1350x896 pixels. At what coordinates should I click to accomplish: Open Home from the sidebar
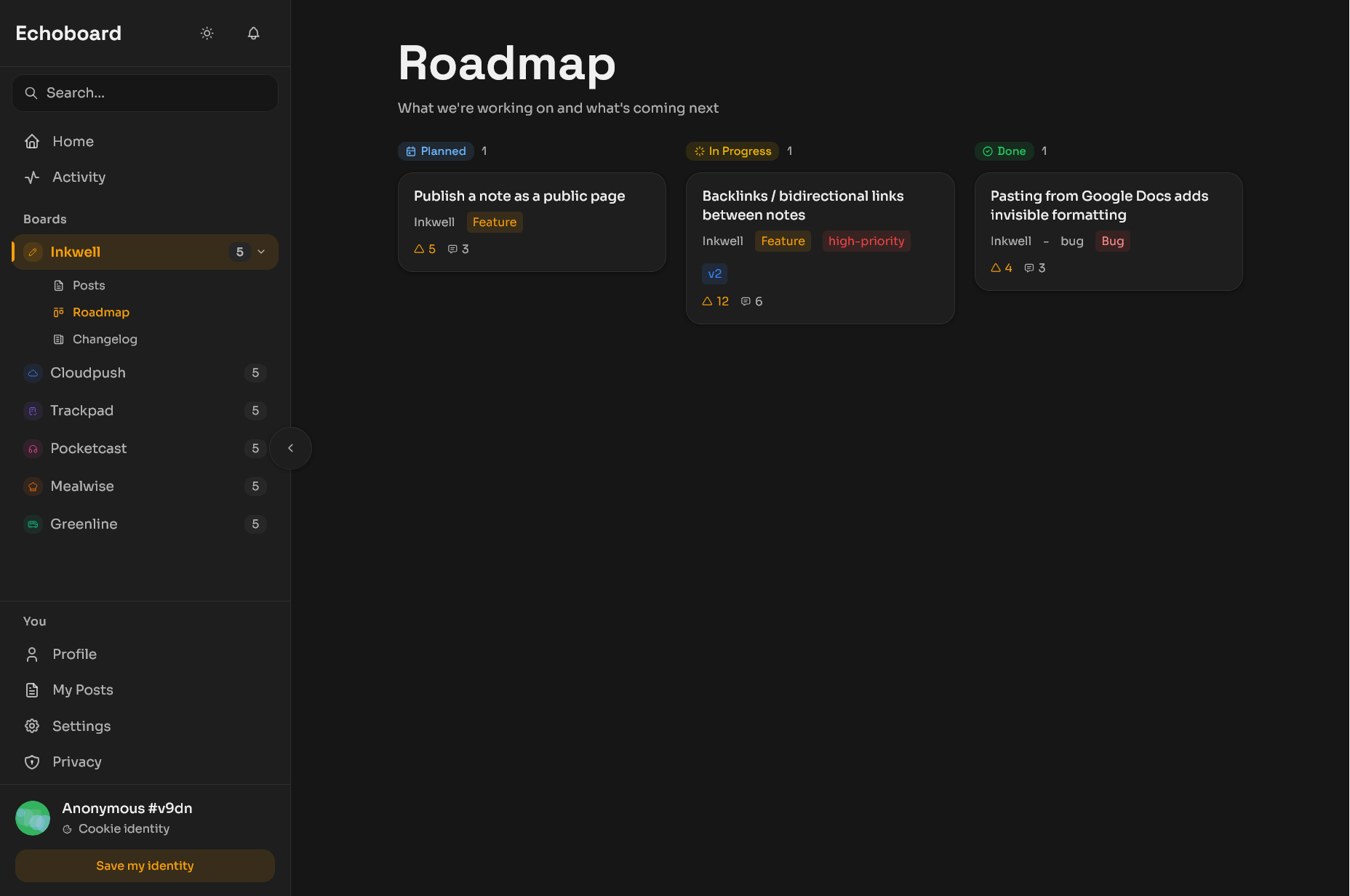click(x=73, y=141)
